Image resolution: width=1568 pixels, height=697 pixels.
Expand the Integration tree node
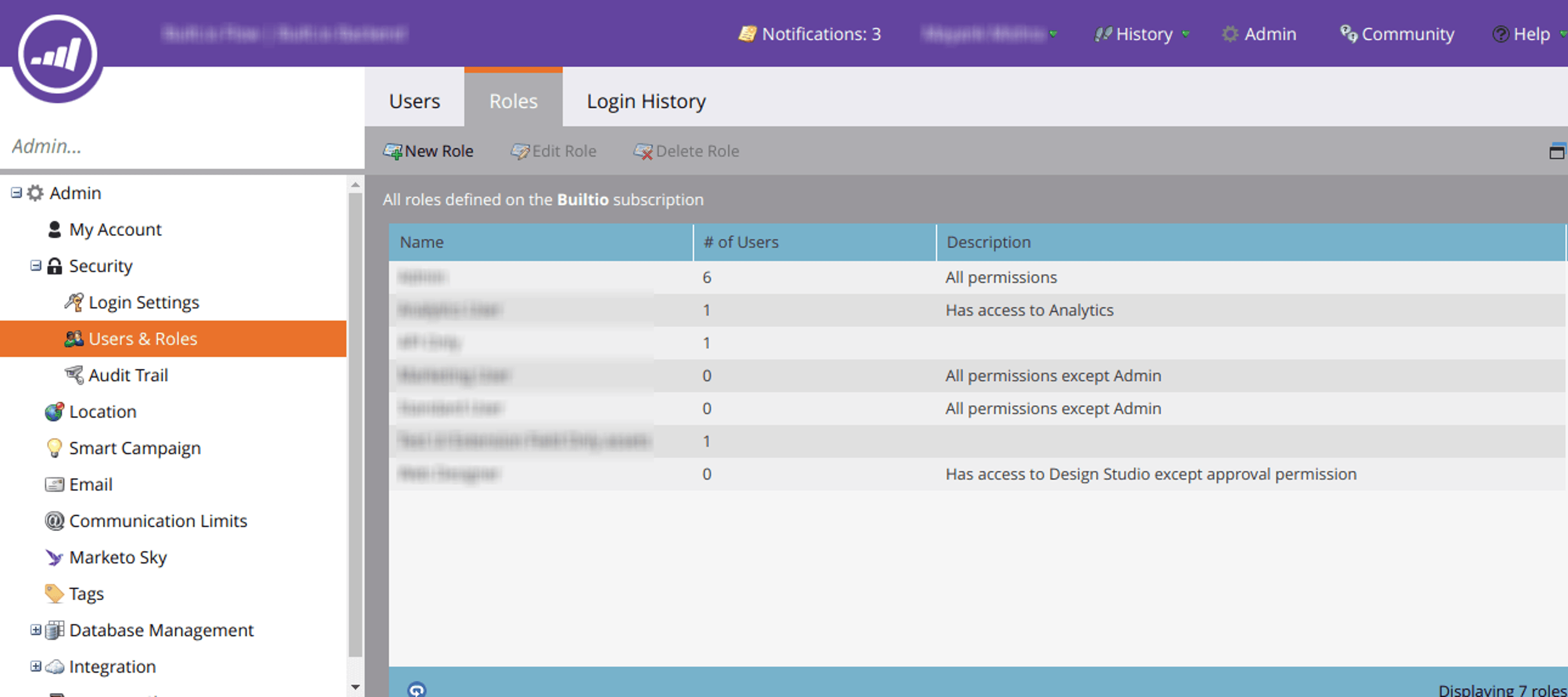tap(36, 666)
